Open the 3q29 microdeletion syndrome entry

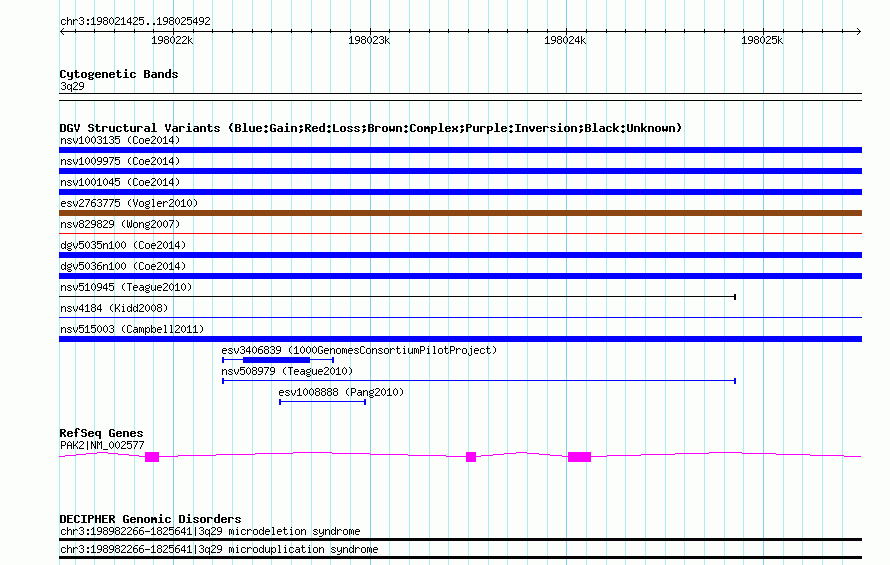[x=210, y=531]
